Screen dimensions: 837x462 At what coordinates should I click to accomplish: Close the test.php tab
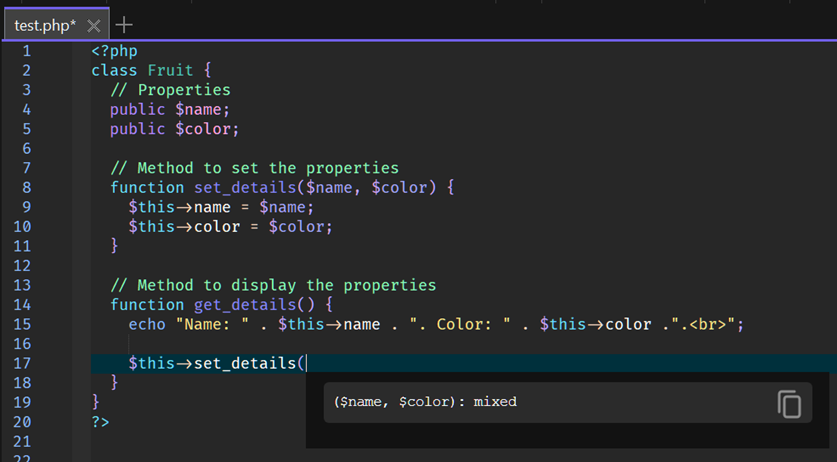click(x=94, y=26)
